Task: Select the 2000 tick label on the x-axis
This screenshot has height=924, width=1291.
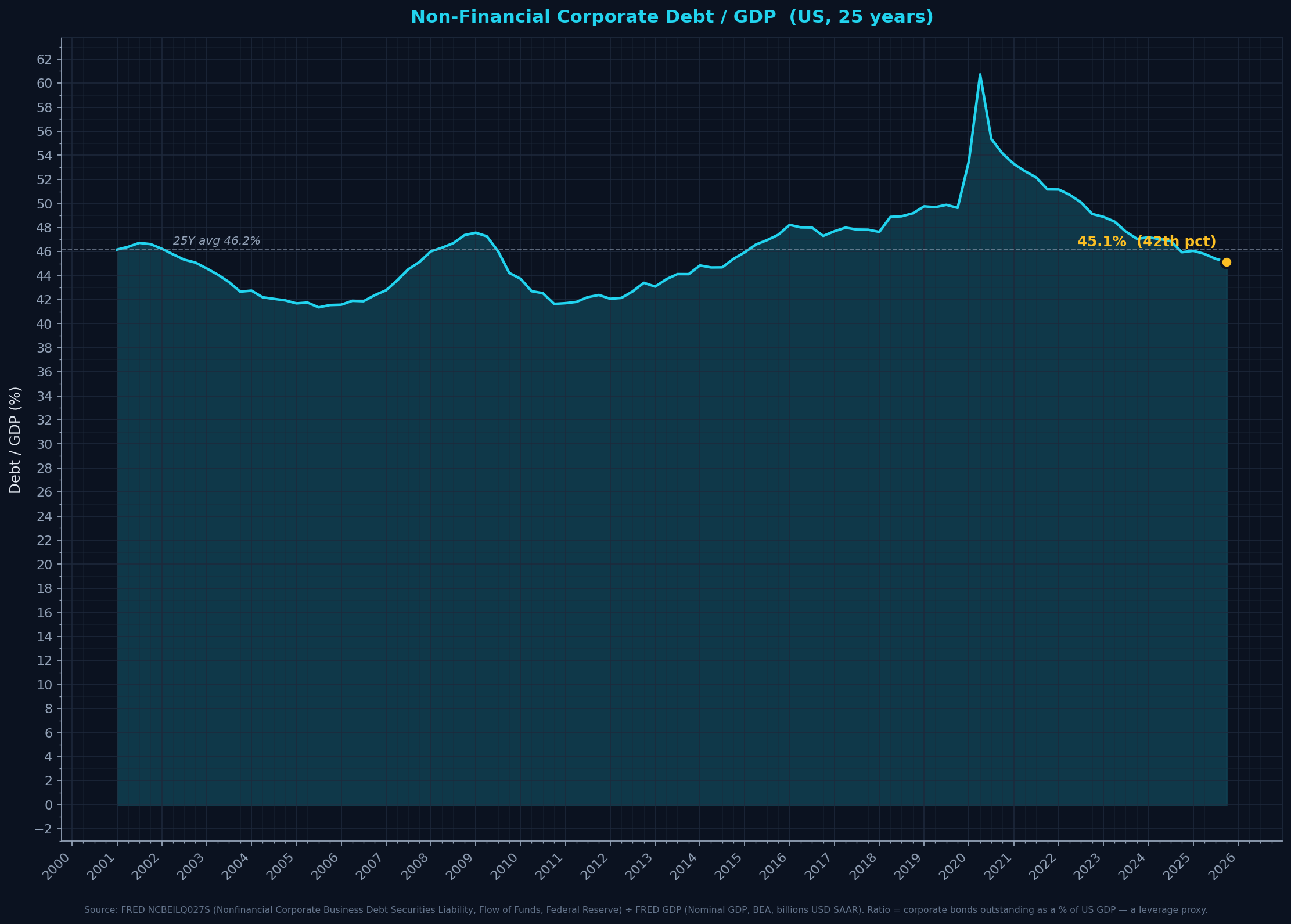Action: pos(57,867)
